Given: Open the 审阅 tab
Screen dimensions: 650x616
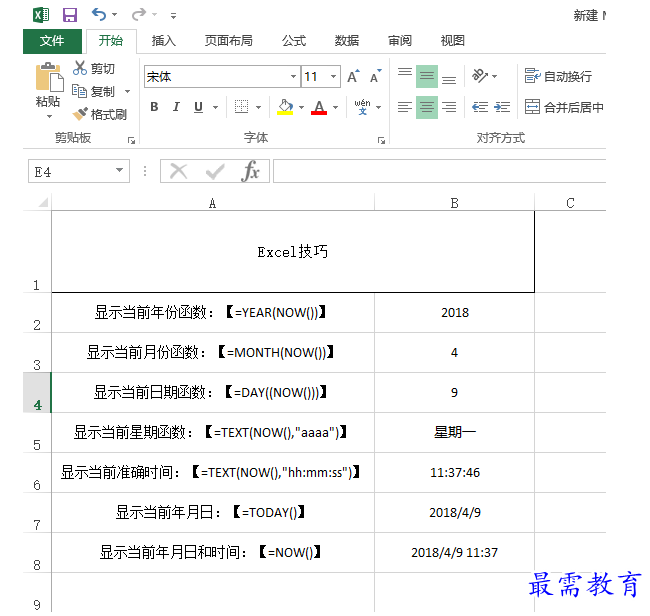Looking at the screenshot, I should point(400,41).
